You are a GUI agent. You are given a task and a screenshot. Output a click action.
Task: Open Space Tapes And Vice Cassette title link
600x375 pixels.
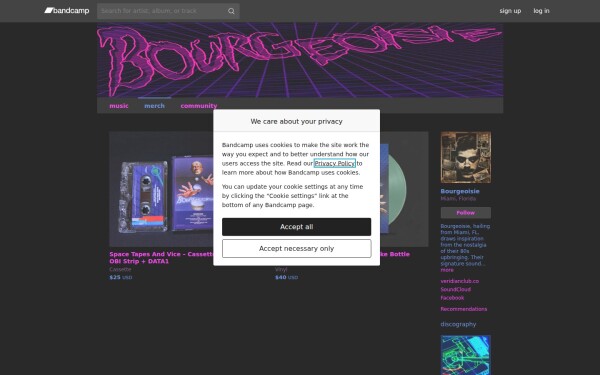[x=161, y=258]
